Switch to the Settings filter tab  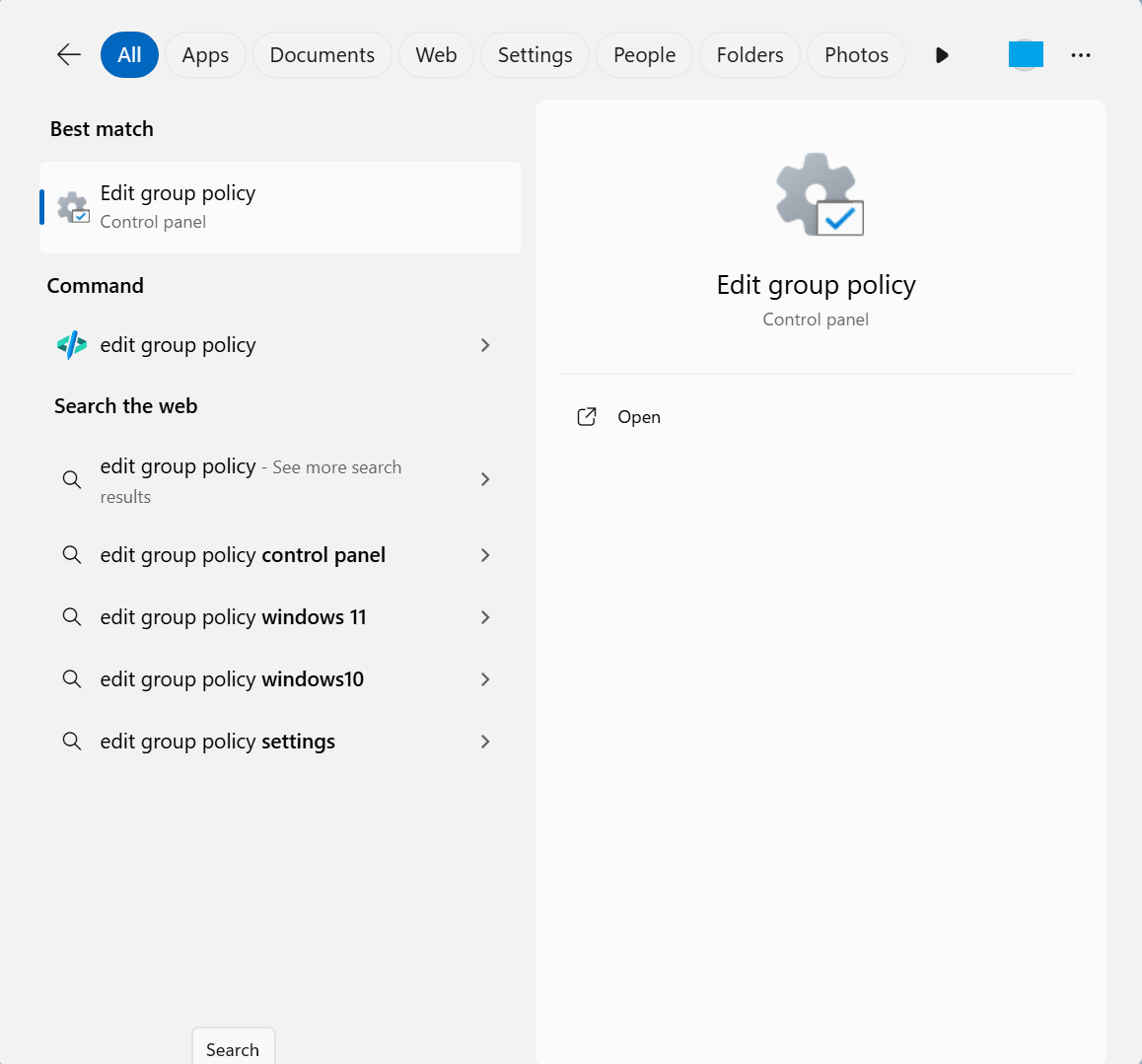click(x=535, y=54)
